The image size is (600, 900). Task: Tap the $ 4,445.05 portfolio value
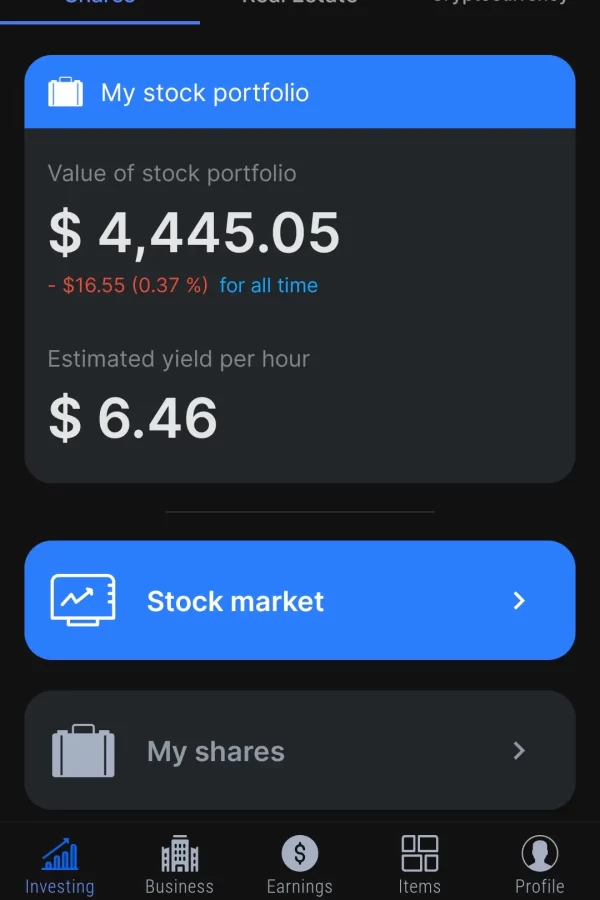point(195,233)
